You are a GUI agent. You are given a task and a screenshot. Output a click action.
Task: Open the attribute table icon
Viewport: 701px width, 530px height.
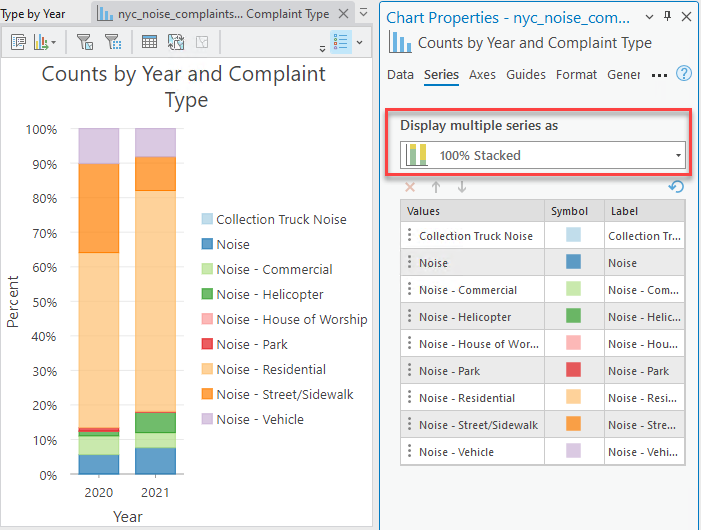click(x=149, y=42)
